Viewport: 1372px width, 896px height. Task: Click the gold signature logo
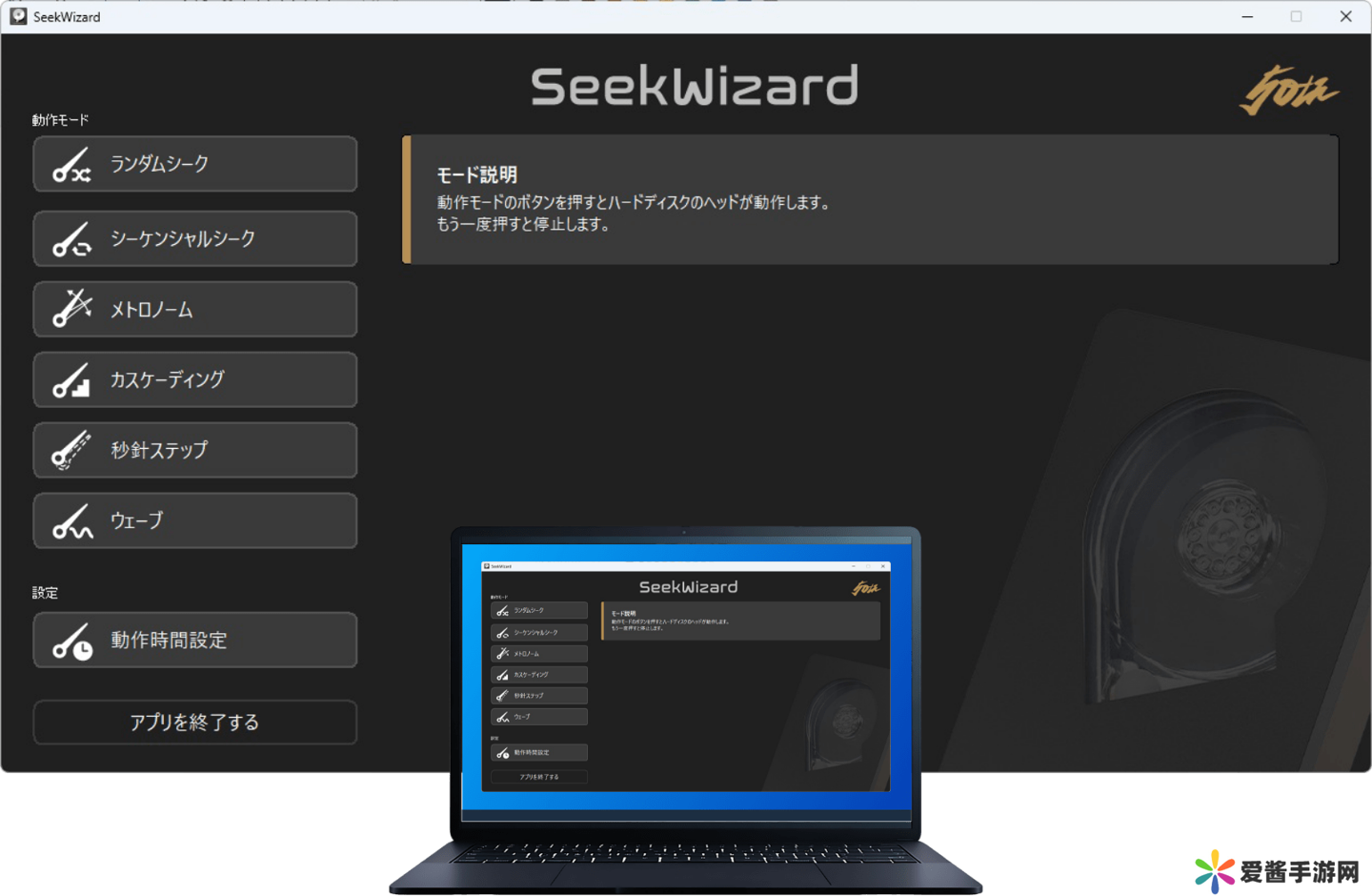[1288, 91]
